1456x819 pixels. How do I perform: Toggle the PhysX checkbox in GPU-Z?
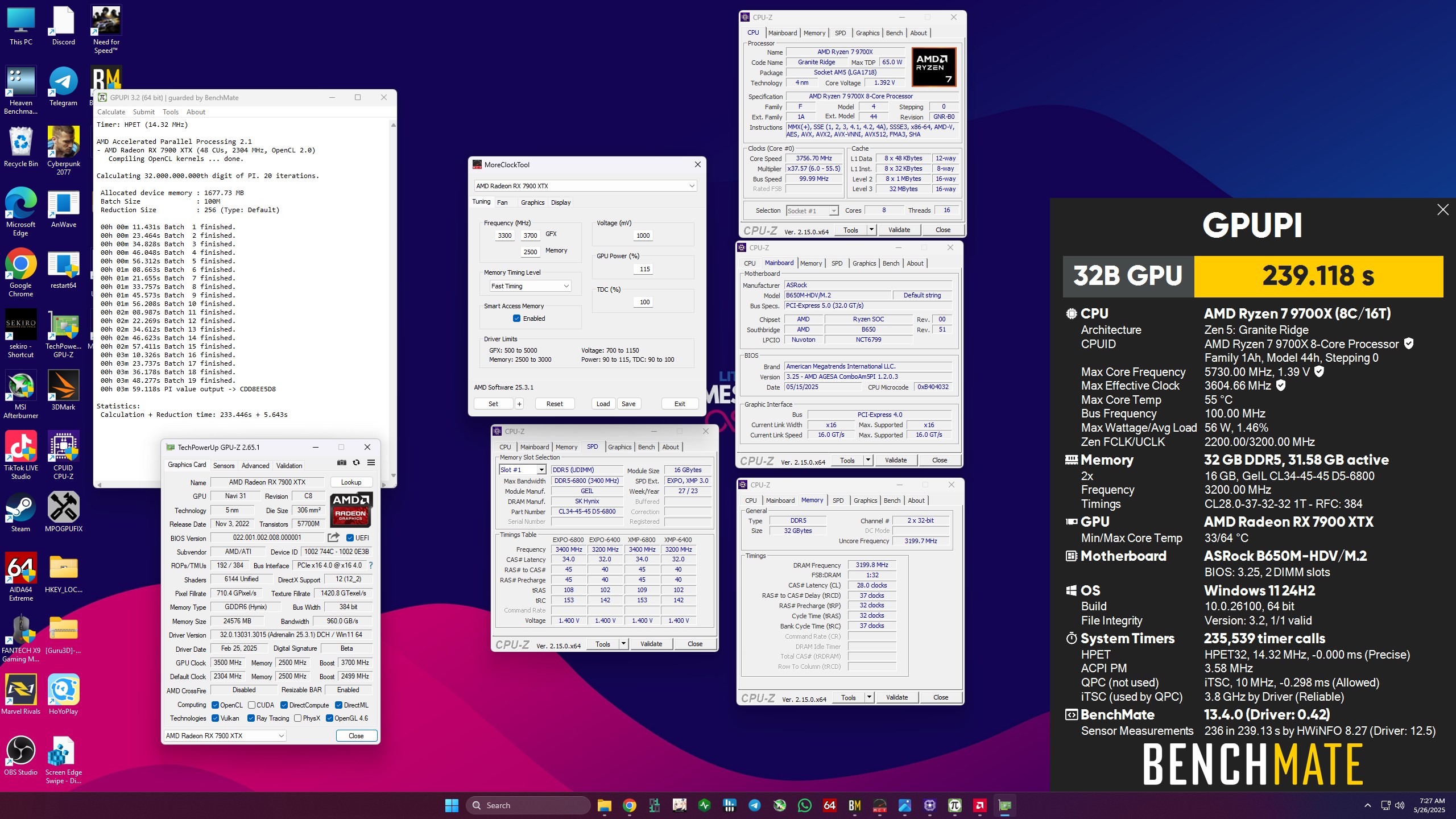point(297,718)
